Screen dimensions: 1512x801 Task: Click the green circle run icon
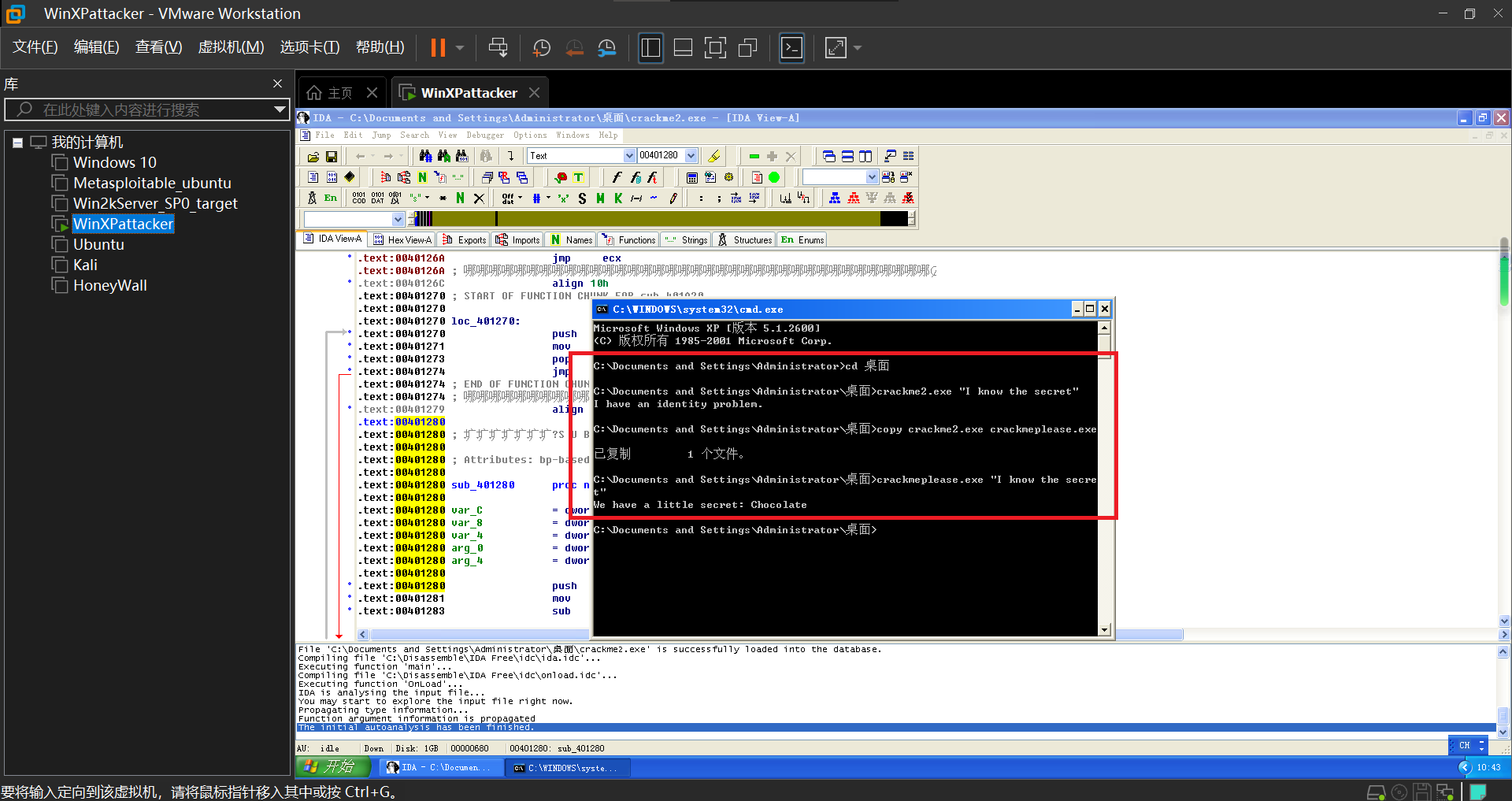tap(774, 177)
